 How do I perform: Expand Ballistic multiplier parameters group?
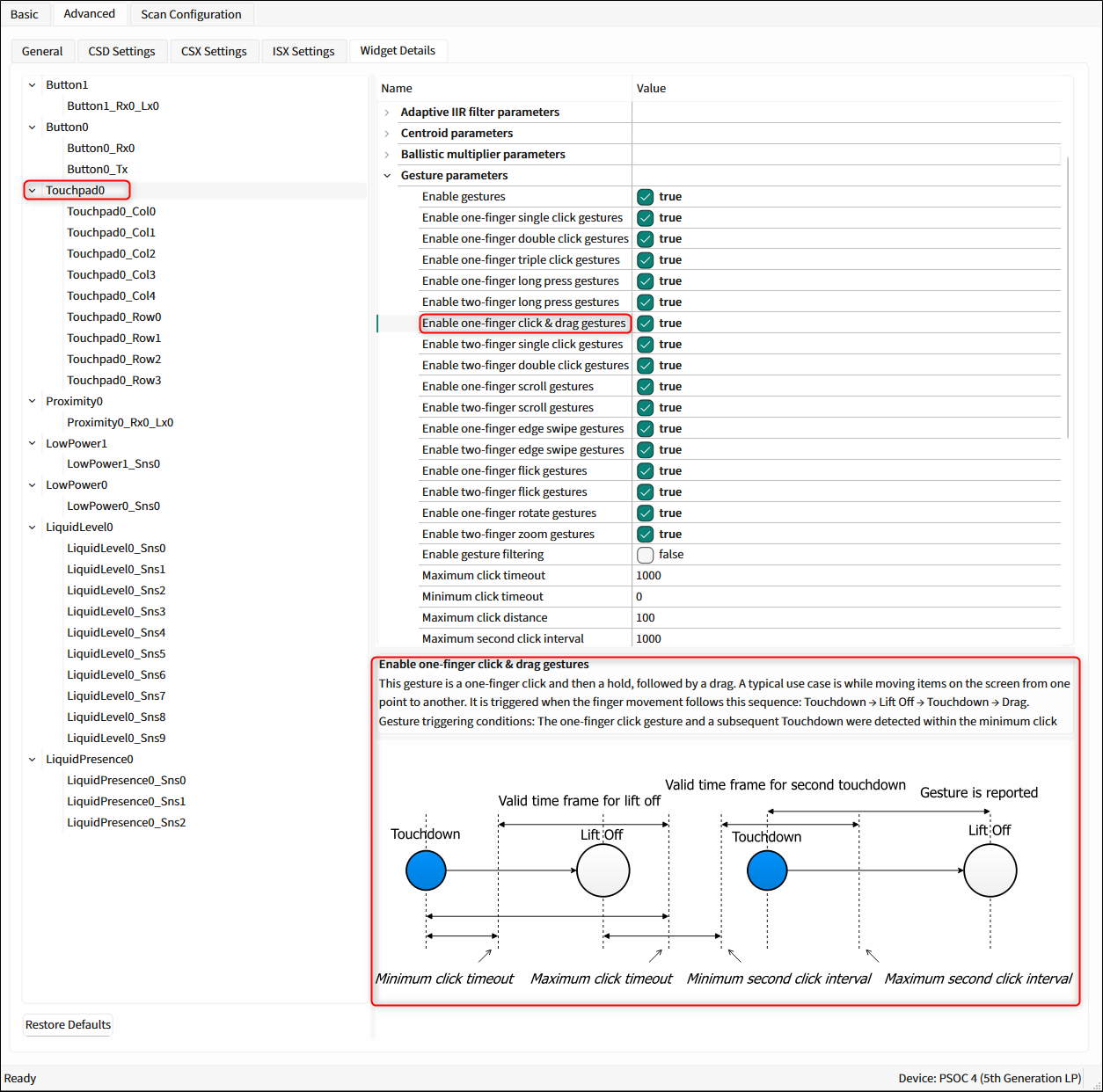[387, 155]
